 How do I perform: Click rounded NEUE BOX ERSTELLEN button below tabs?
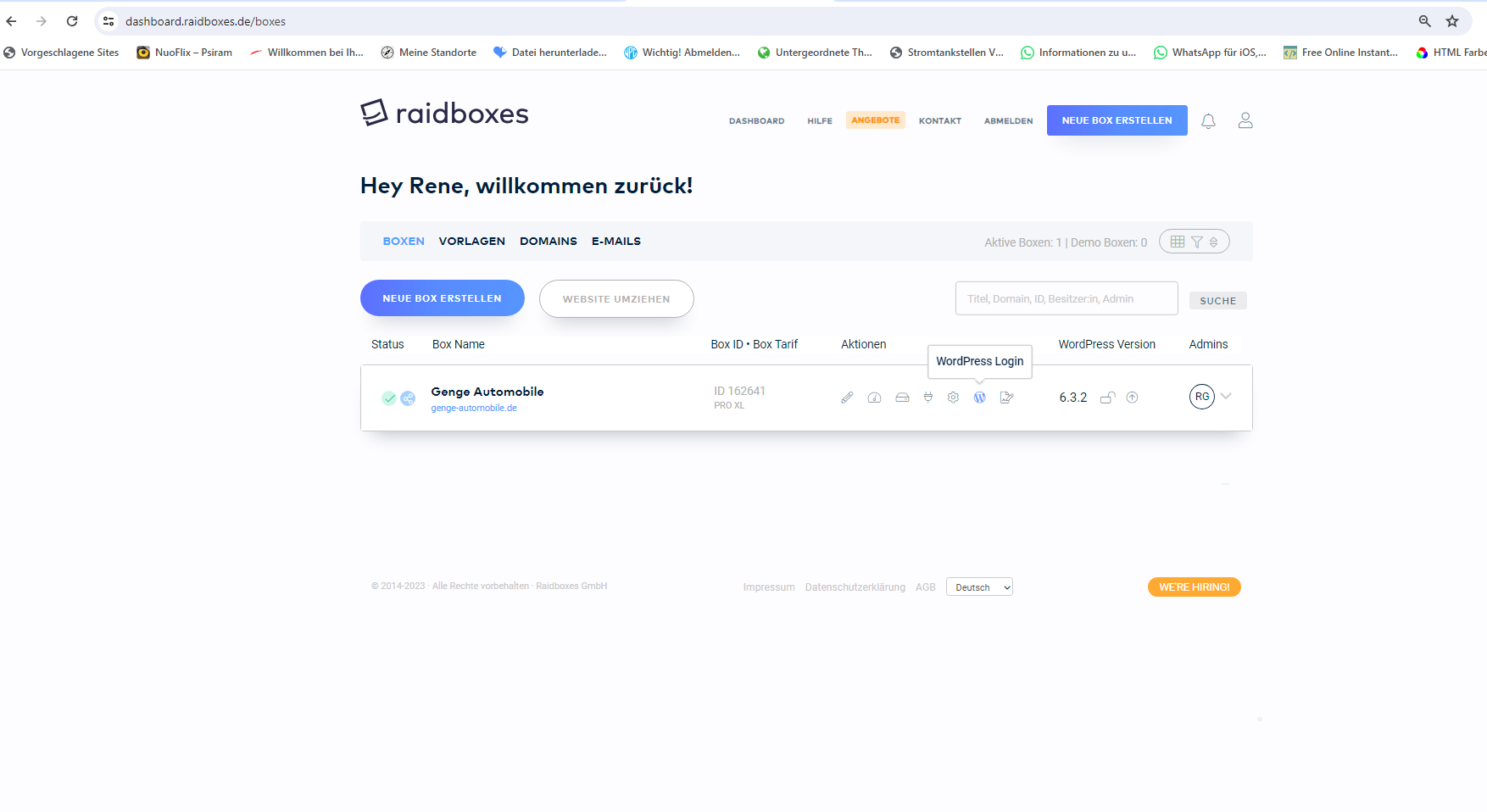click(x=443, y=298)
